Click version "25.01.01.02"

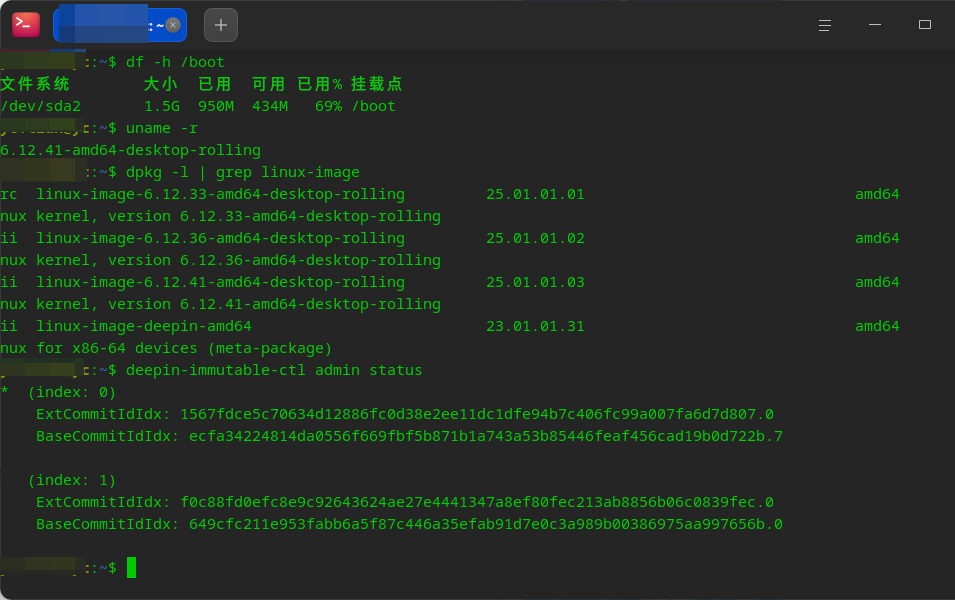(535, 238)
